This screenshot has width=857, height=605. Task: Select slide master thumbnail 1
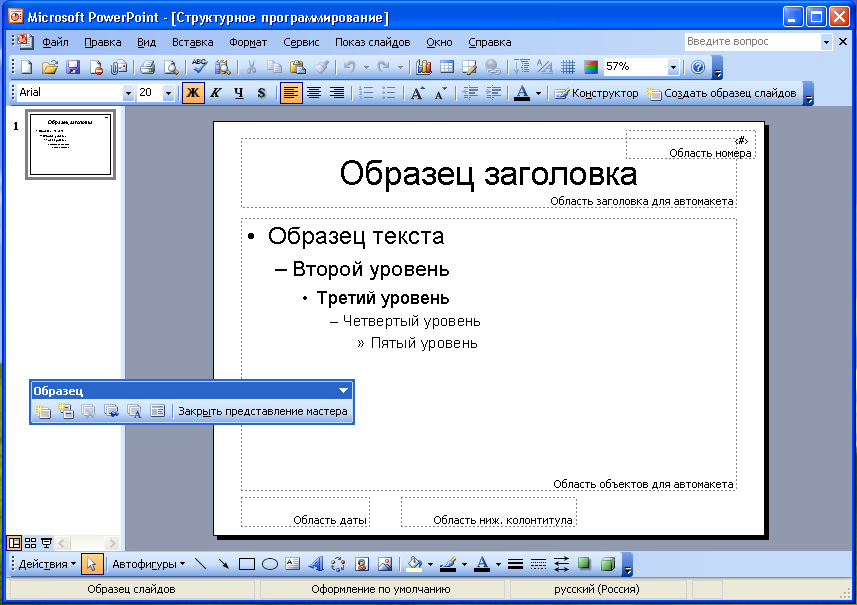click(x=70, y=144)
